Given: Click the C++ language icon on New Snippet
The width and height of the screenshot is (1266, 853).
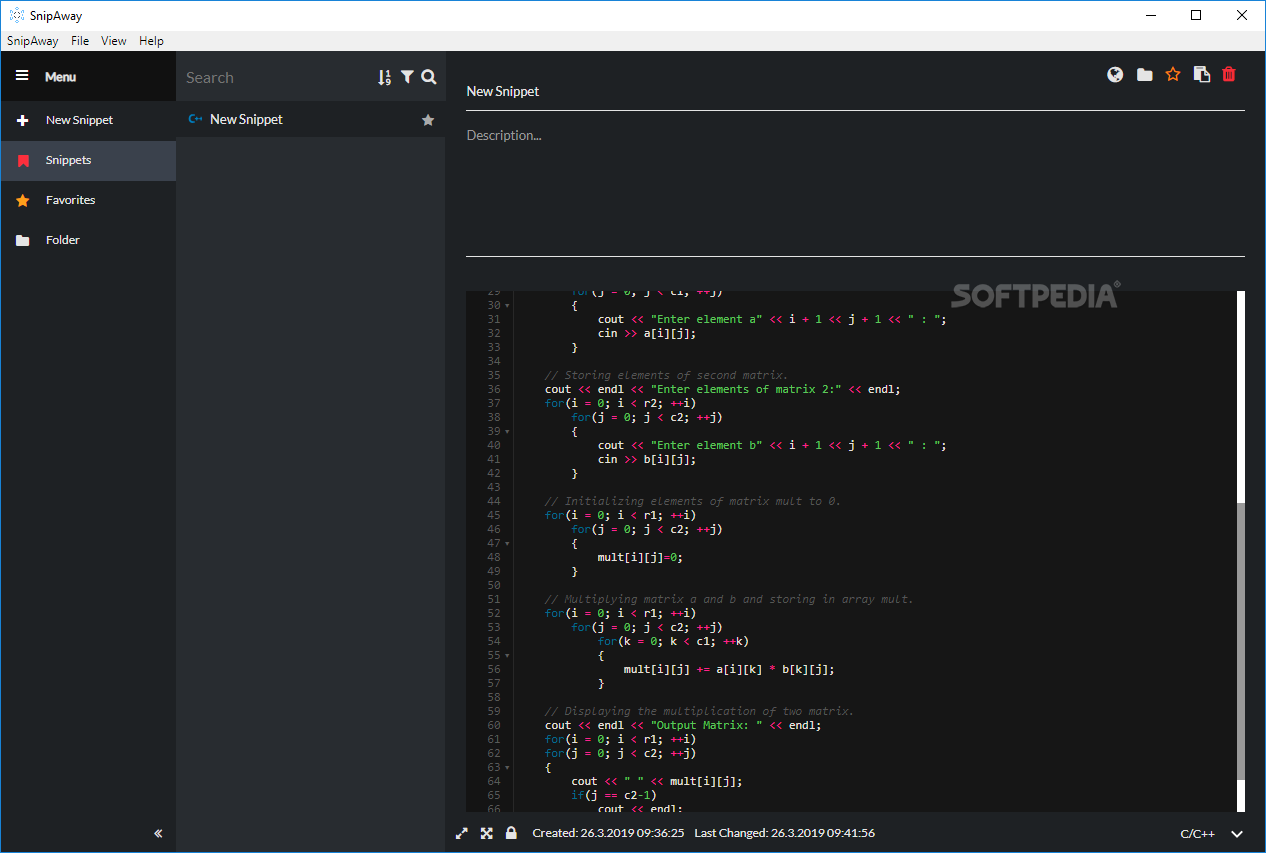Looking at the screenshot, I should point(196,119).
